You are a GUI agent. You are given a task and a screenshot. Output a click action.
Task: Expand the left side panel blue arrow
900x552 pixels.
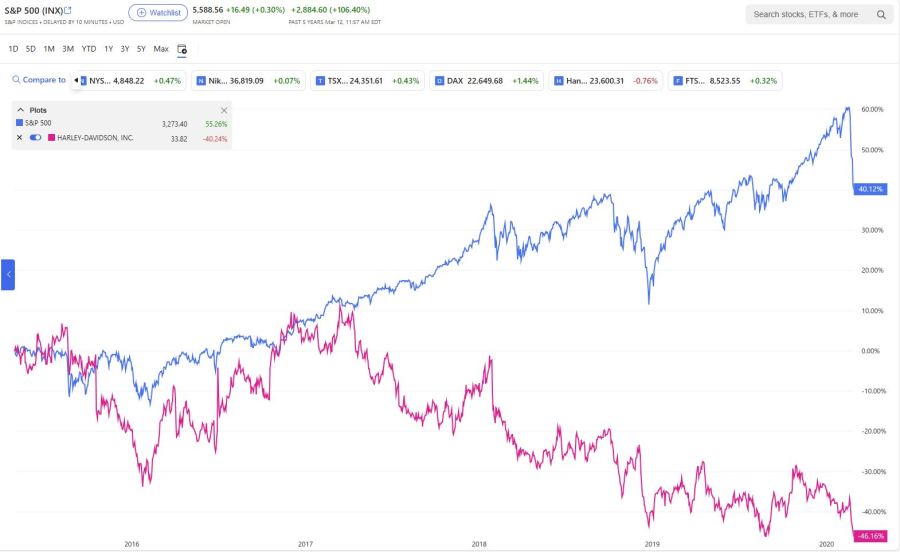8,274
